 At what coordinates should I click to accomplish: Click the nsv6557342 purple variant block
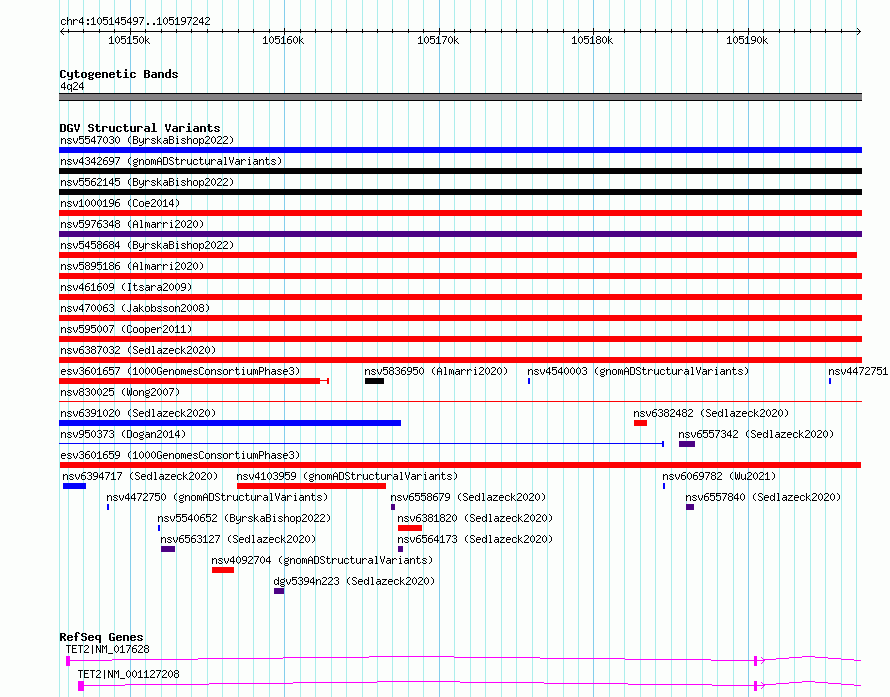(x=687, y=444)
